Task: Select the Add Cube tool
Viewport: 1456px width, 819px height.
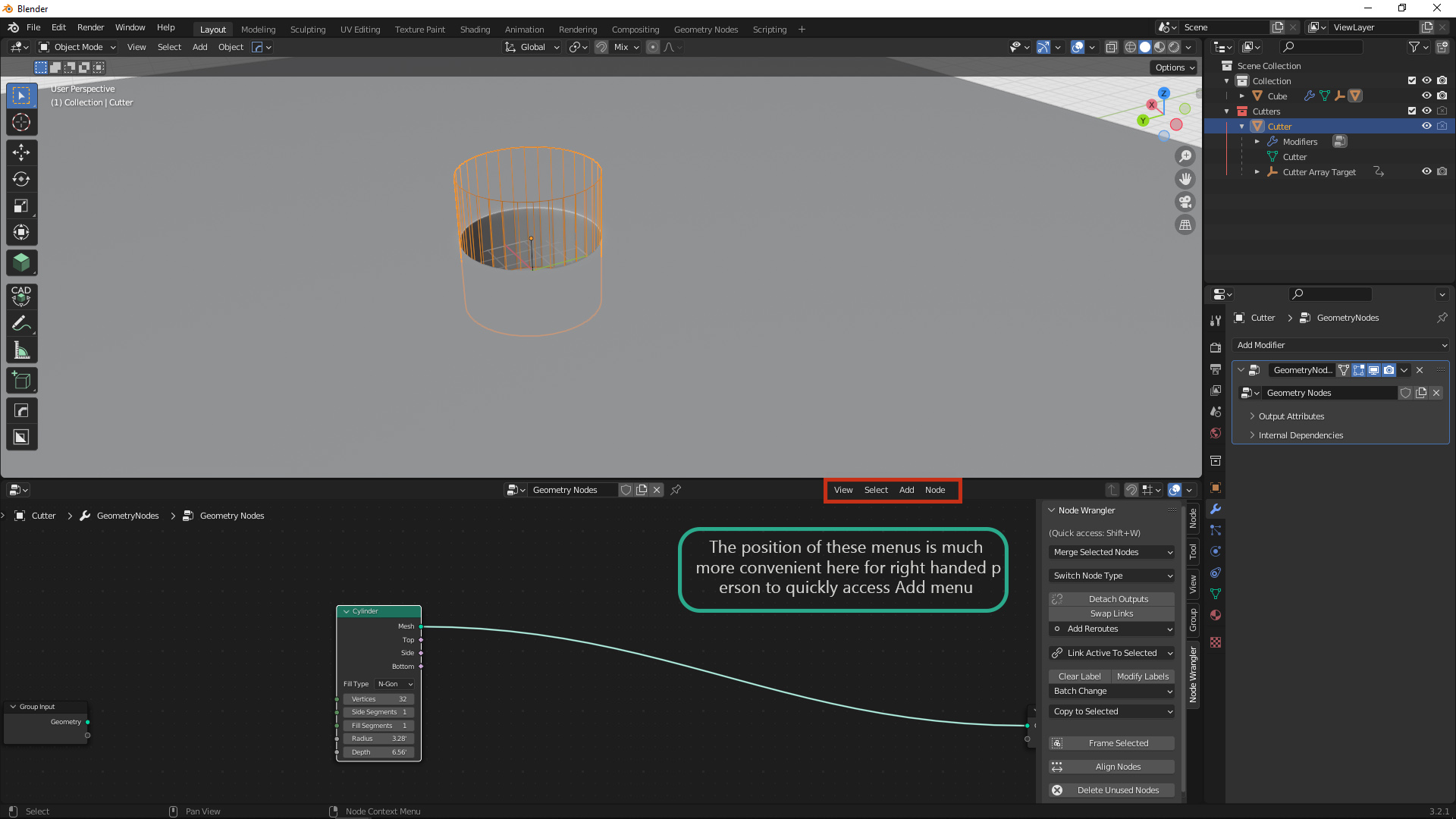Action: click(x=21, y=381)
